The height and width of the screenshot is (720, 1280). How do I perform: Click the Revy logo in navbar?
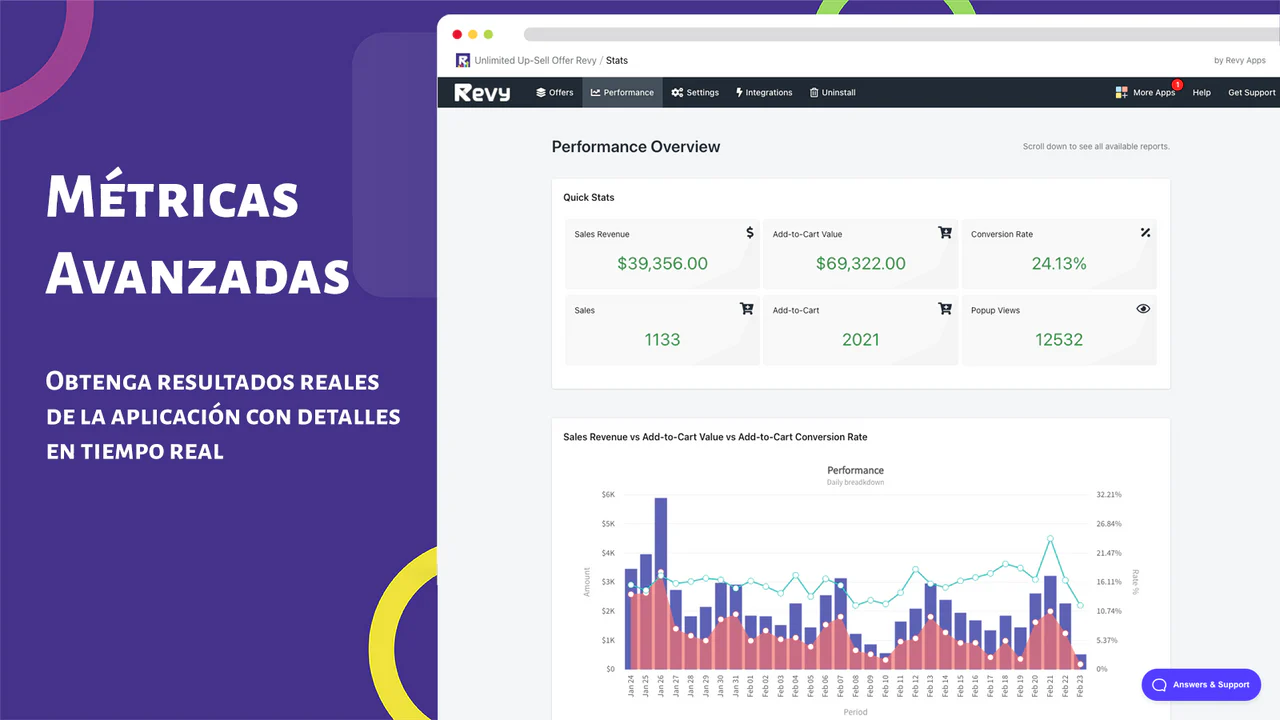482,92
